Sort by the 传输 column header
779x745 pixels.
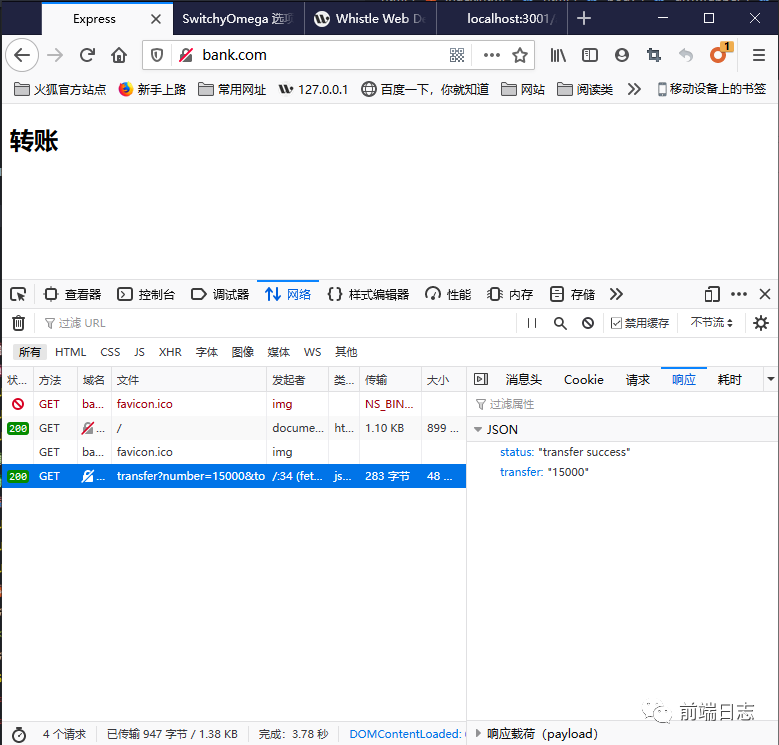390,380
